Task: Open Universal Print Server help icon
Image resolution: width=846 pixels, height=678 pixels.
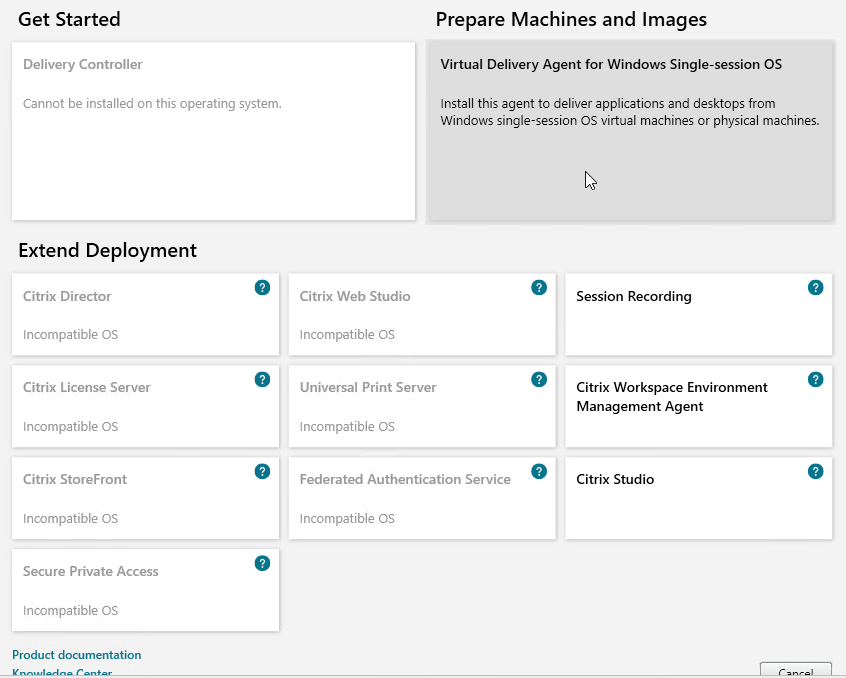Action: (538, 380)
